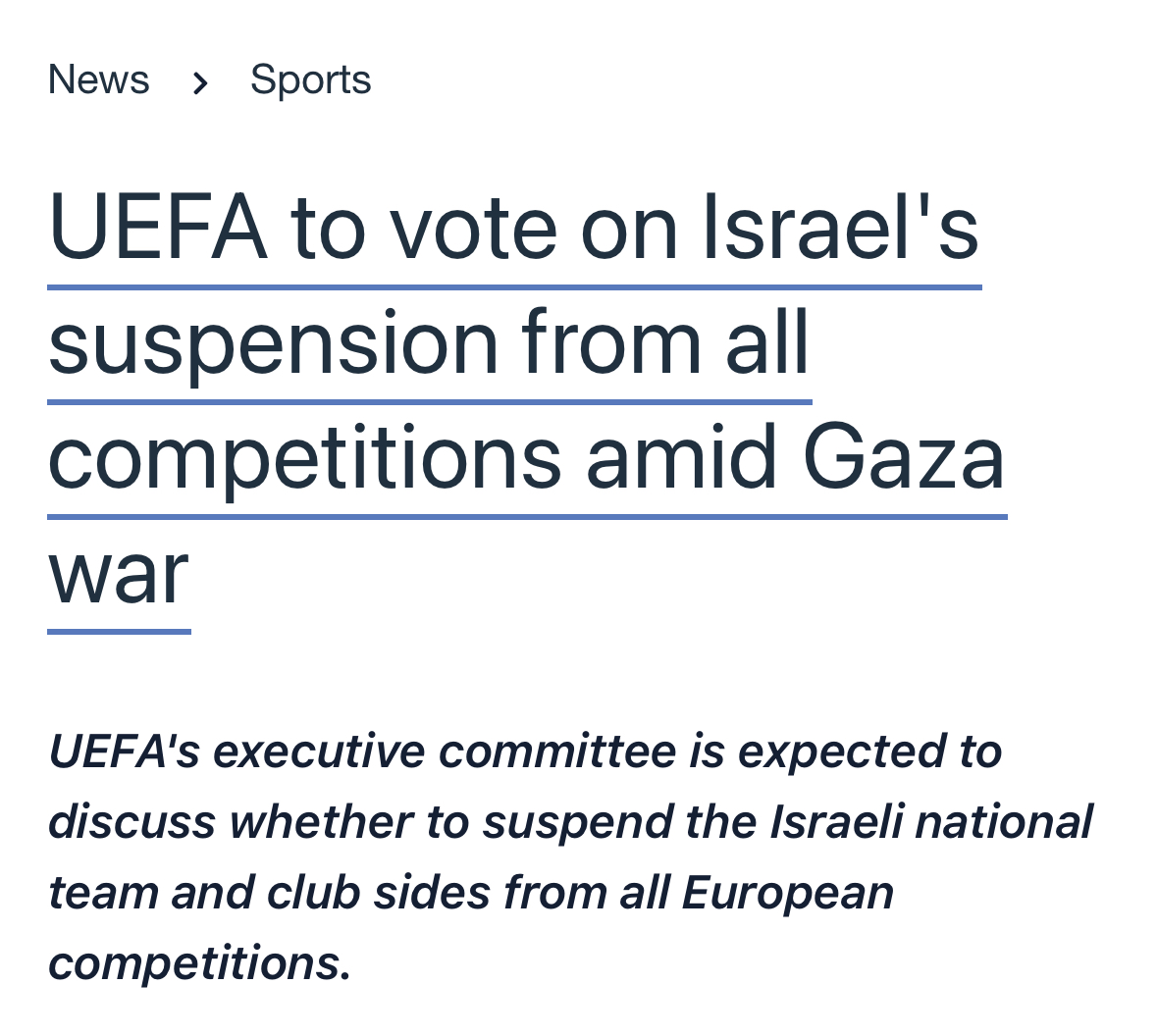This screenshot has width=1157, height=1036.
Task: Click the 'suspension from all' headline line
Action: click(x=430, y=343)
